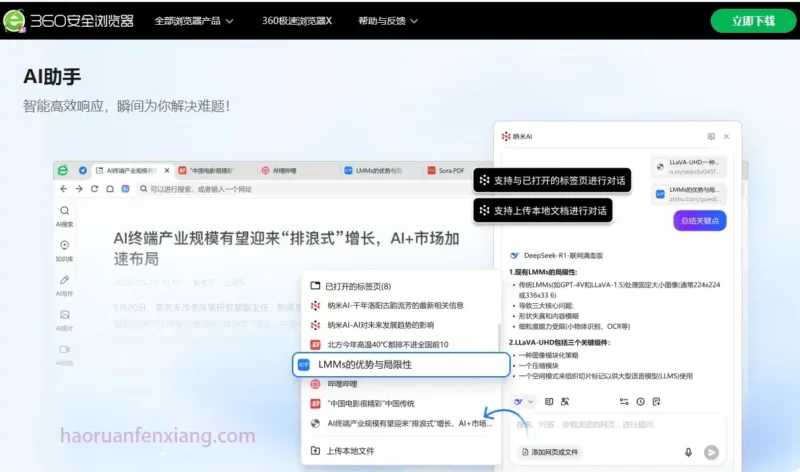Click the browser forward arrow

pos(79,189)
